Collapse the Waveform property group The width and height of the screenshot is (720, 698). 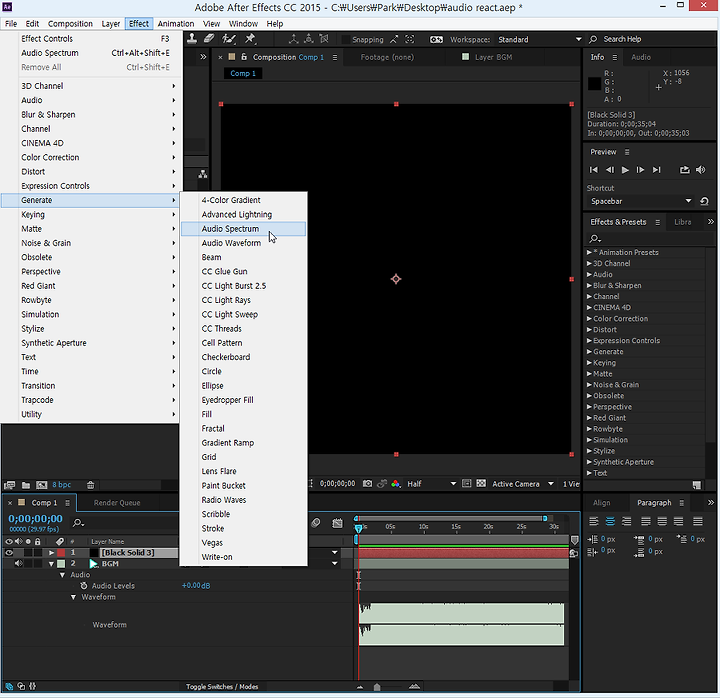pos(73,597)
